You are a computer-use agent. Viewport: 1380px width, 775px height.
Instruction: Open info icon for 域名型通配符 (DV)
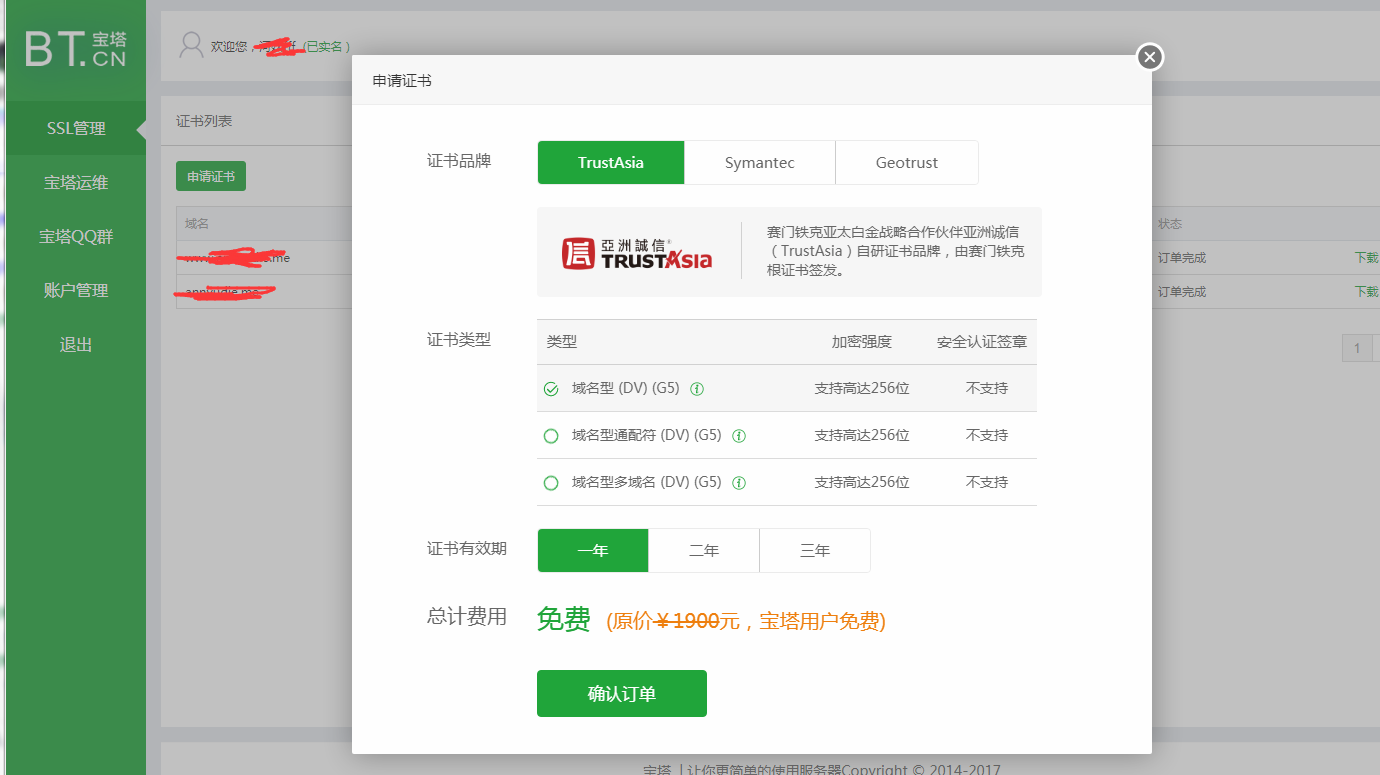(x=739, y=436)
